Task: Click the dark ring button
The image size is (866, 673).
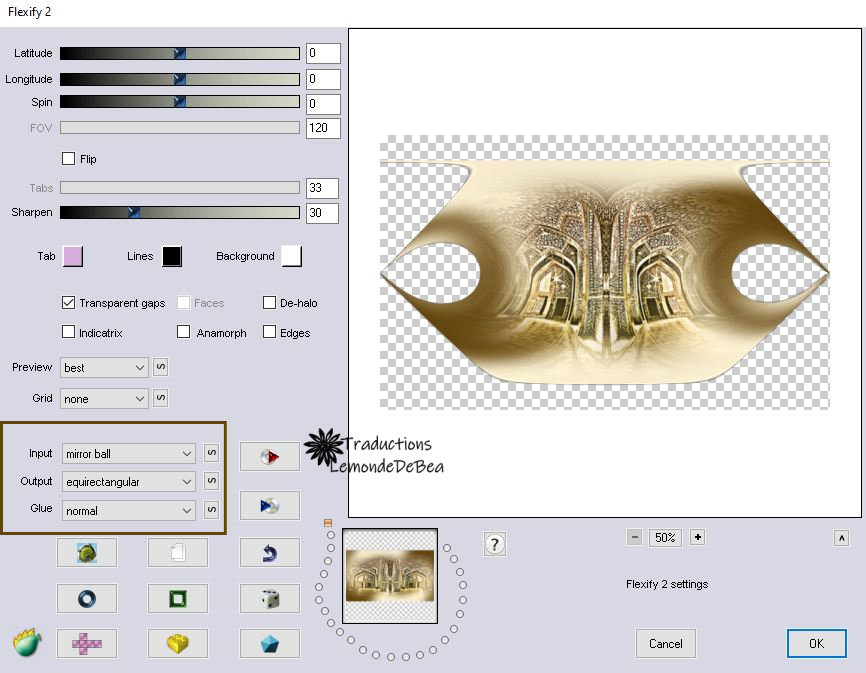Action: click(x=87, y=598)
